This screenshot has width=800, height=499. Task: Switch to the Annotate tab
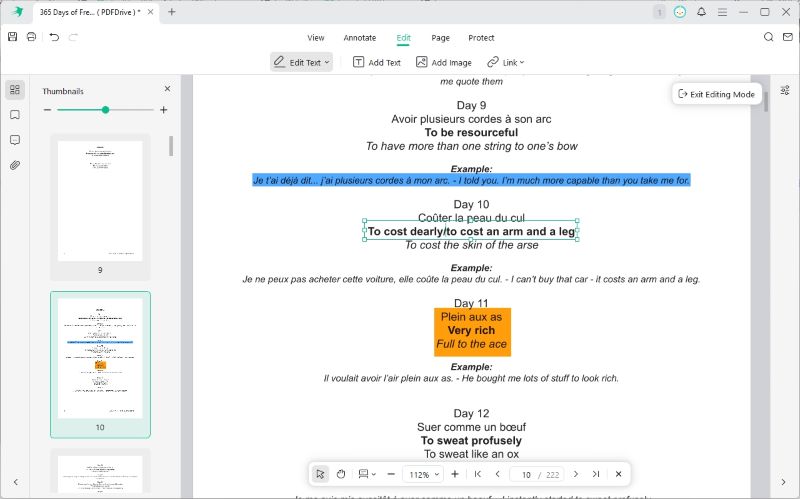pos(359,38)
